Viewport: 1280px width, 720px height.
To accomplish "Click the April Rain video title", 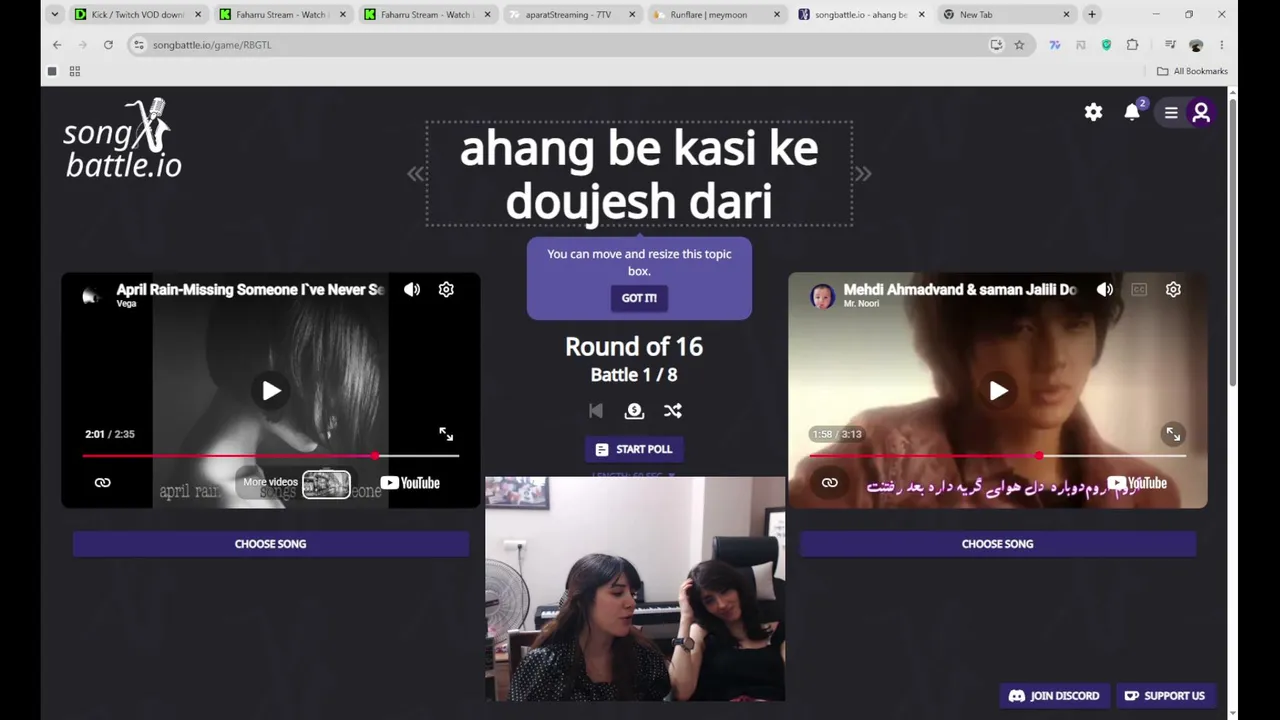I will click(x=250, y=290).
